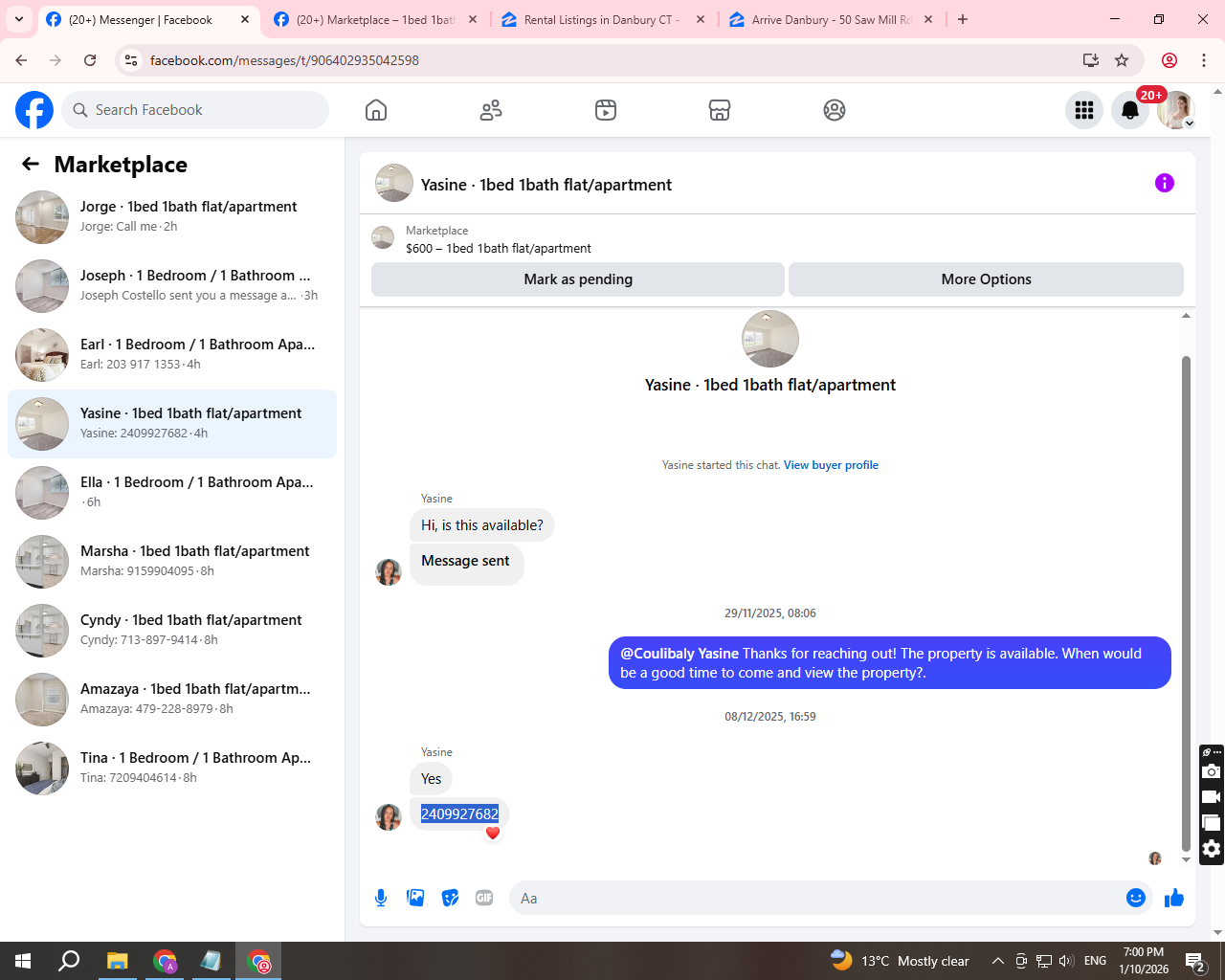
Task: Click the site information icon in address bar
Action: coord(131,60)
